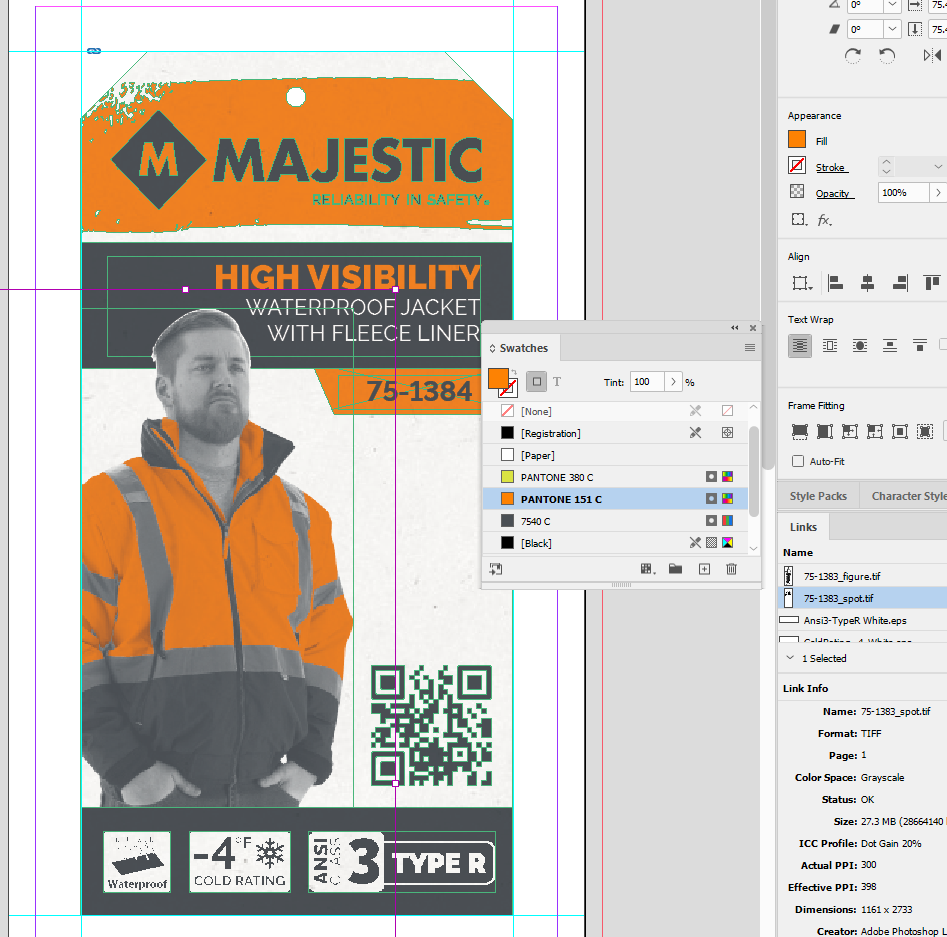The height and width of the screenshot is (937, 947).
Task: Fit frame to content
Action: (x=875, y=431)
